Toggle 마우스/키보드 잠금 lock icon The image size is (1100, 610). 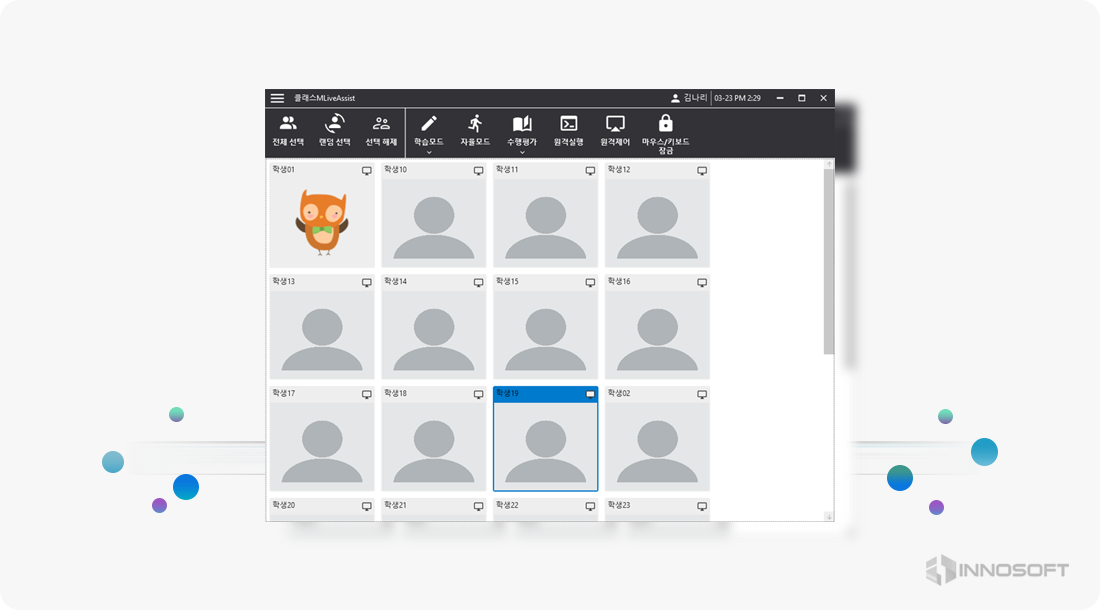point(666,123)
